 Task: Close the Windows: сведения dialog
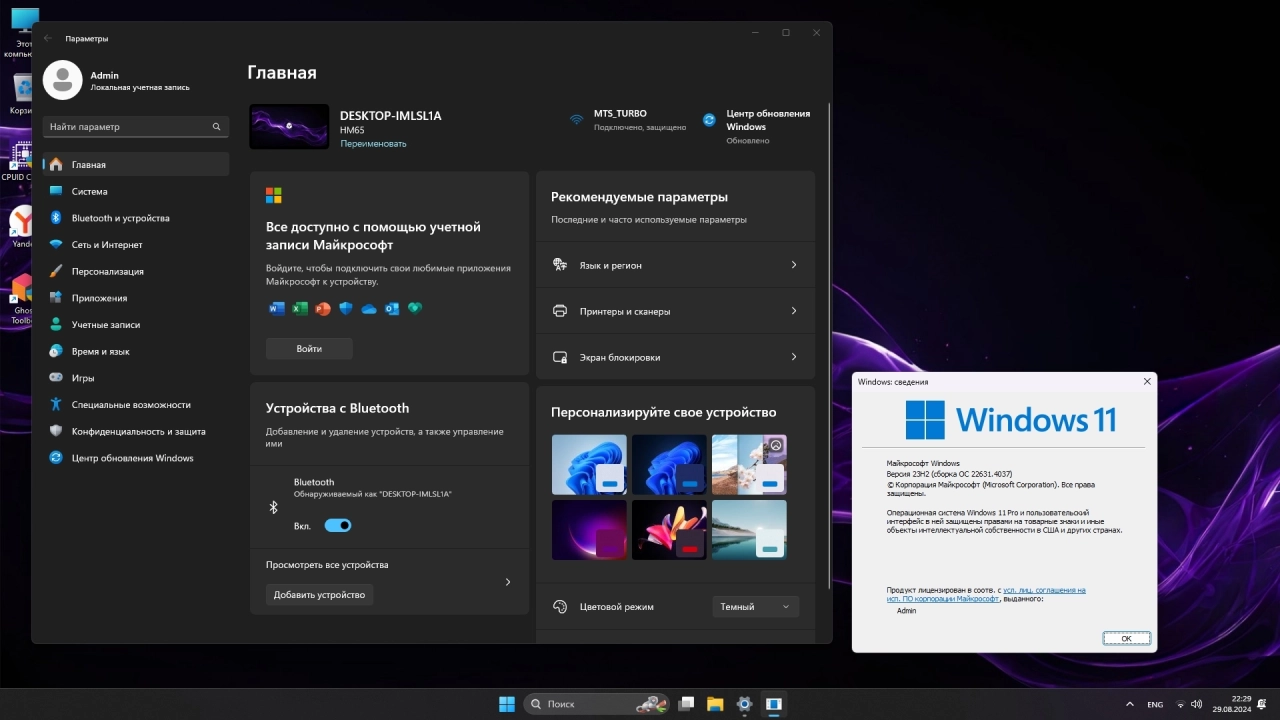[1147, 381]
